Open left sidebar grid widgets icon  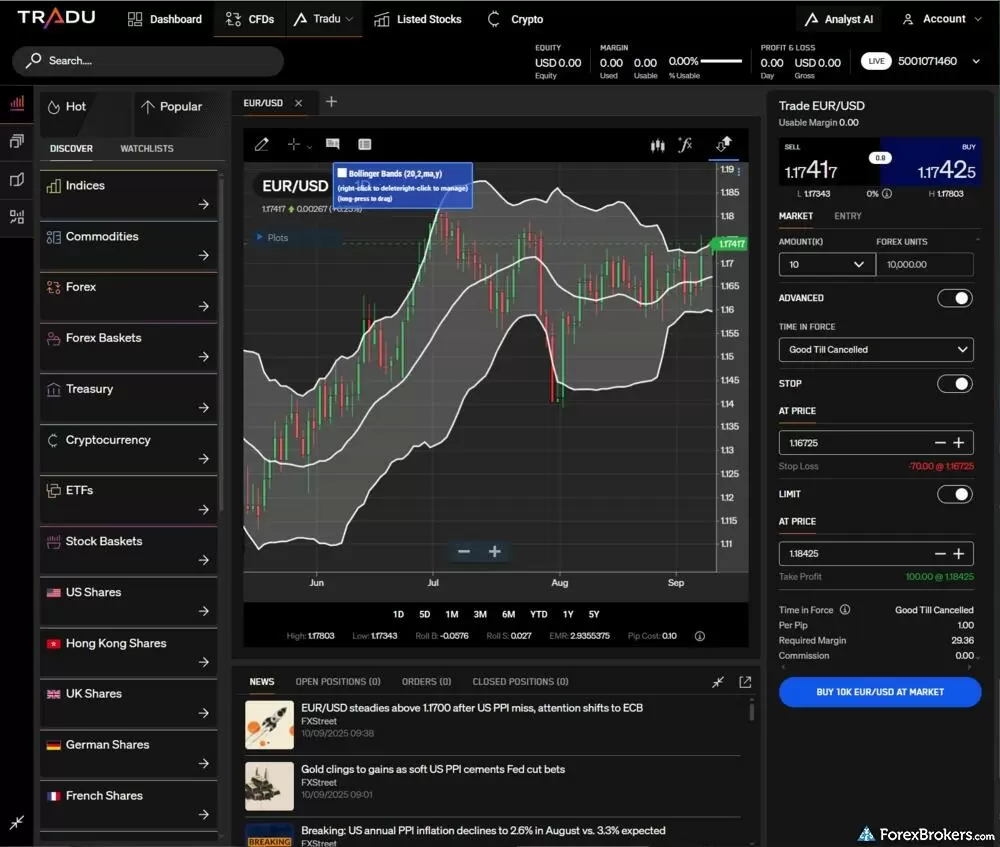[17, 217]
